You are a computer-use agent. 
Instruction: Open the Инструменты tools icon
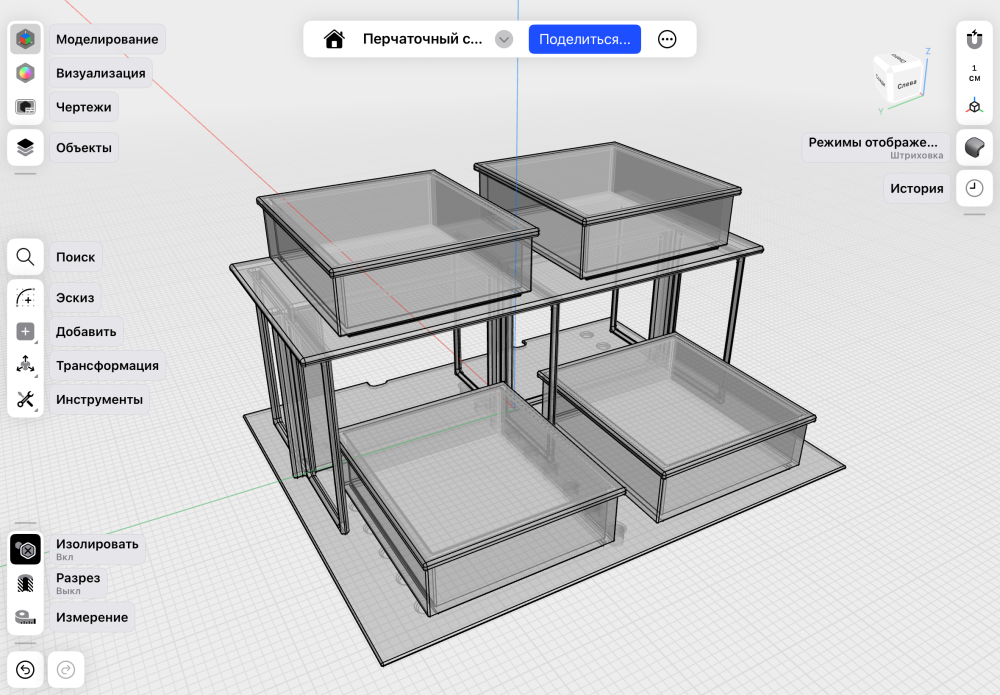pyautogui.click(x=25, y=400)
